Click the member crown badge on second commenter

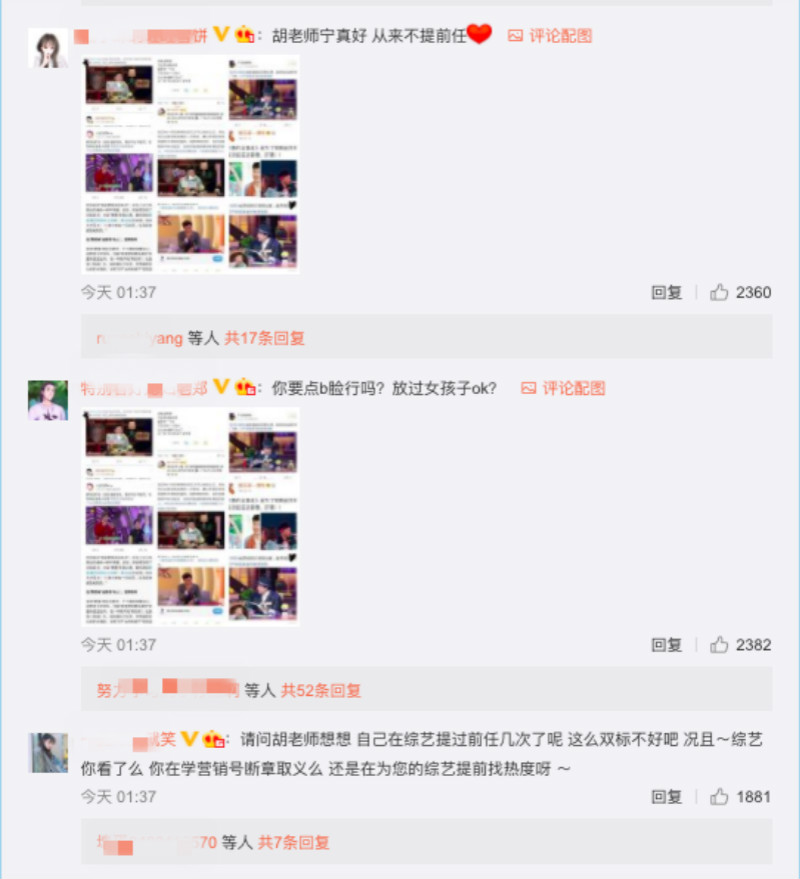click(x=246, y=387)
